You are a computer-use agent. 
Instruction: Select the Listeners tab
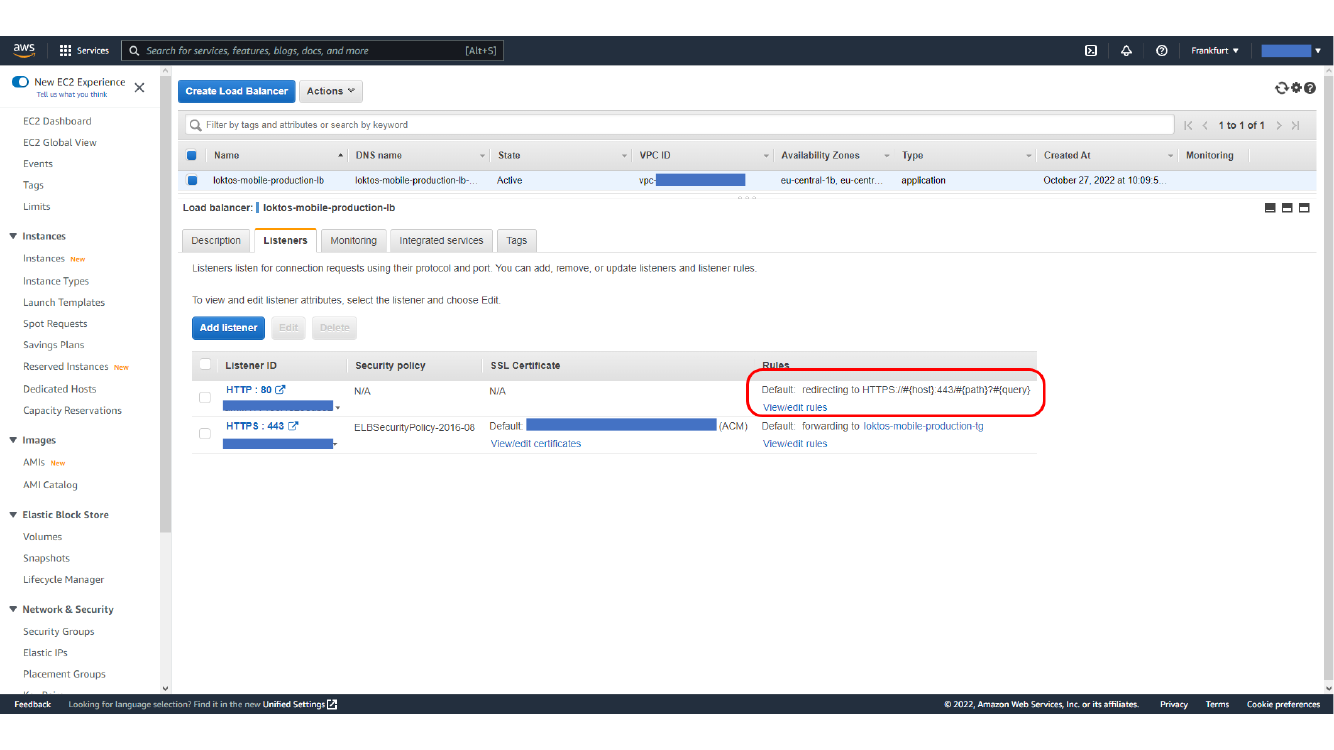(x=285, y=240)
